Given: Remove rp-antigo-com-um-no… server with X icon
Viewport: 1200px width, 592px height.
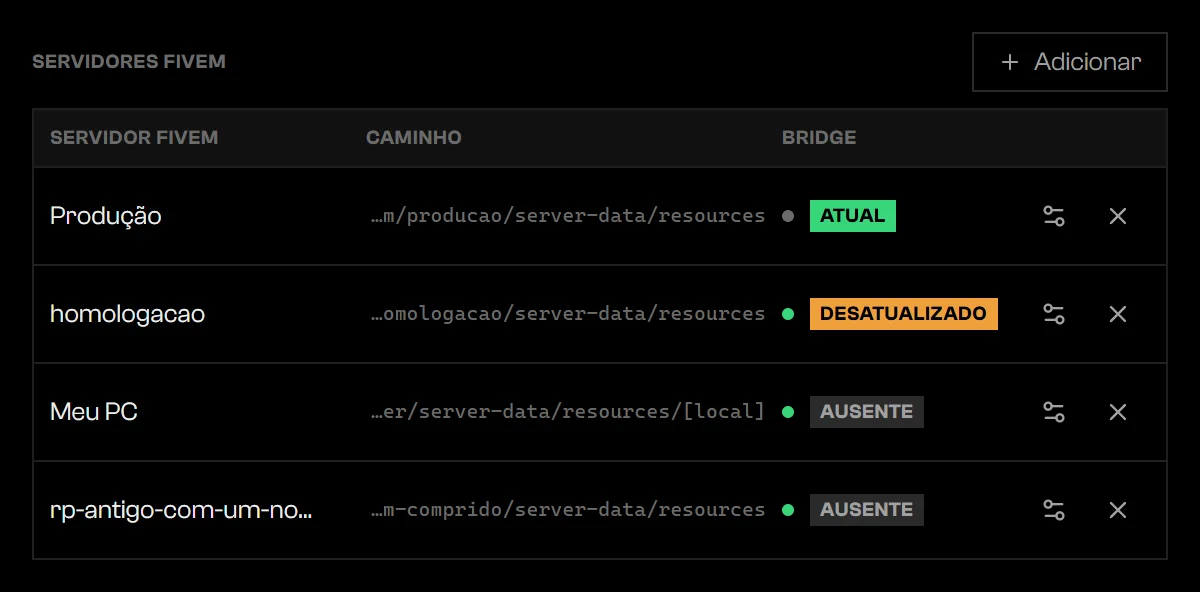Looking at the screenshot, I should coord(1118,510).
